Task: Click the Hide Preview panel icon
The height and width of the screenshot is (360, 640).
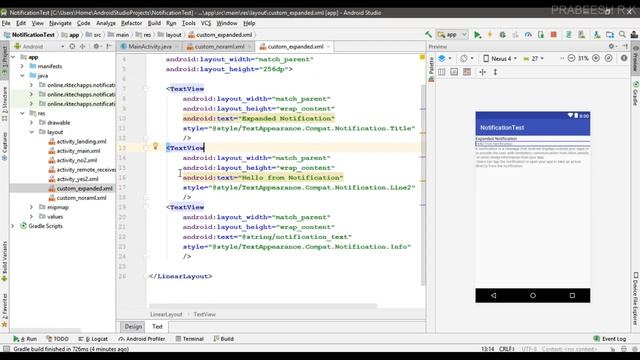Action: 625,47
